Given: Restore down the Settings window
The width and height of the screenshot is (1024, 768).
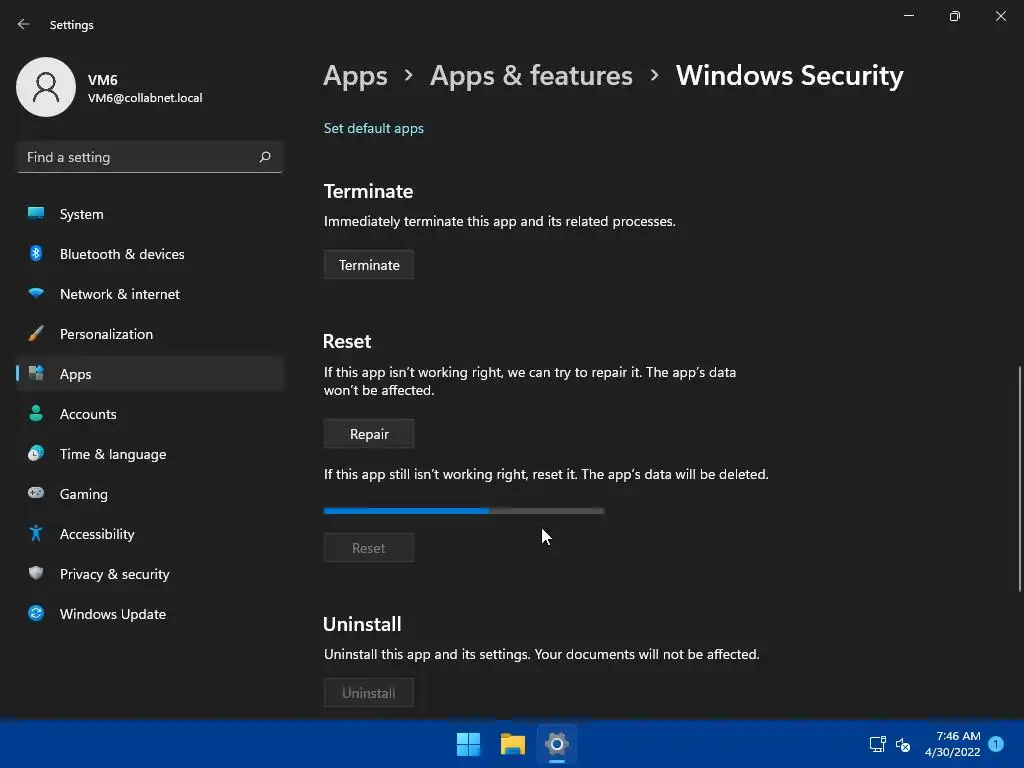Looking at the screenshot, I should 954,16.
